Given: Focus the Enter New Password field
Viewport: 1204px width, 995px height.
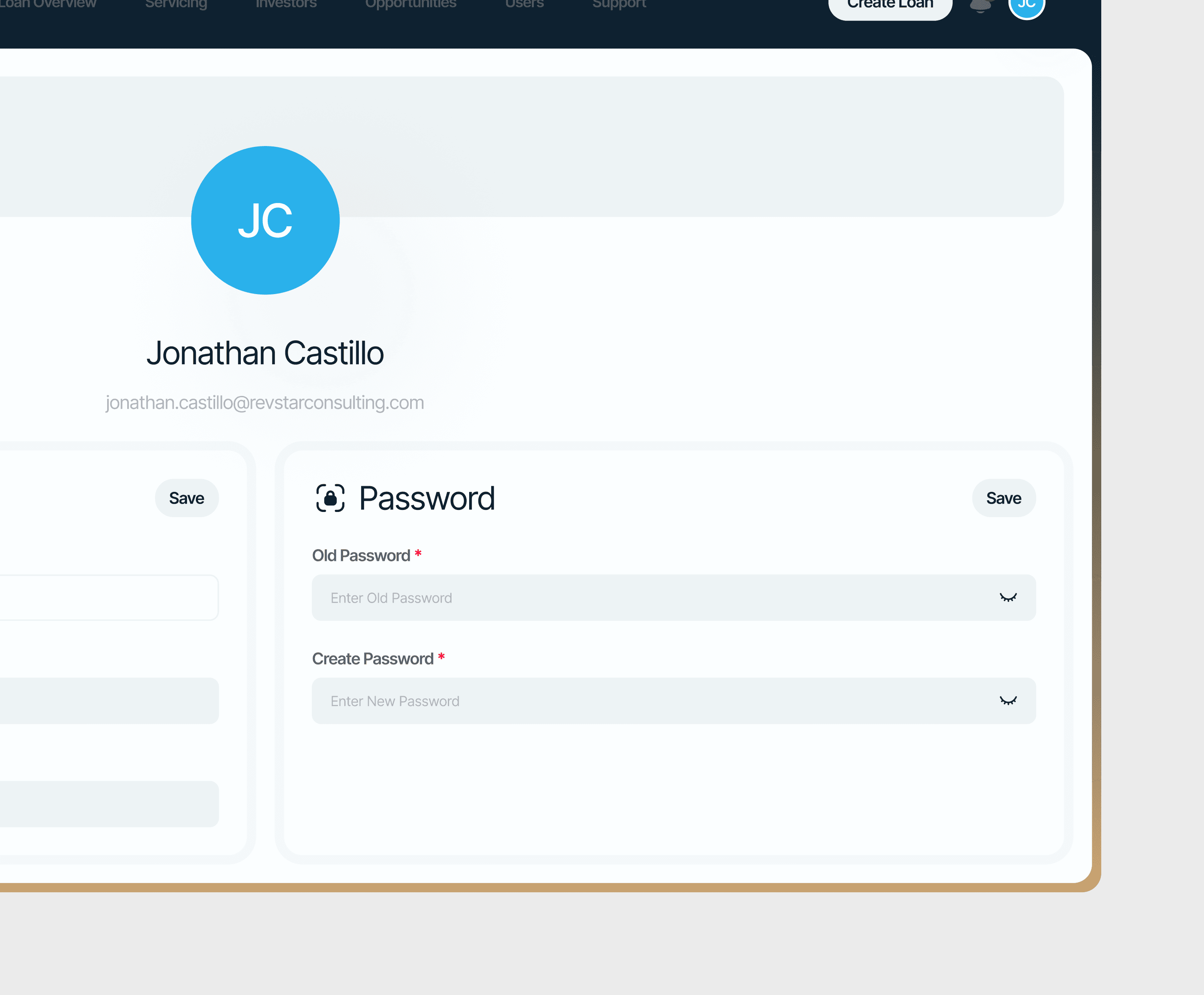Looking at the screenshot, I should point(630,701).
